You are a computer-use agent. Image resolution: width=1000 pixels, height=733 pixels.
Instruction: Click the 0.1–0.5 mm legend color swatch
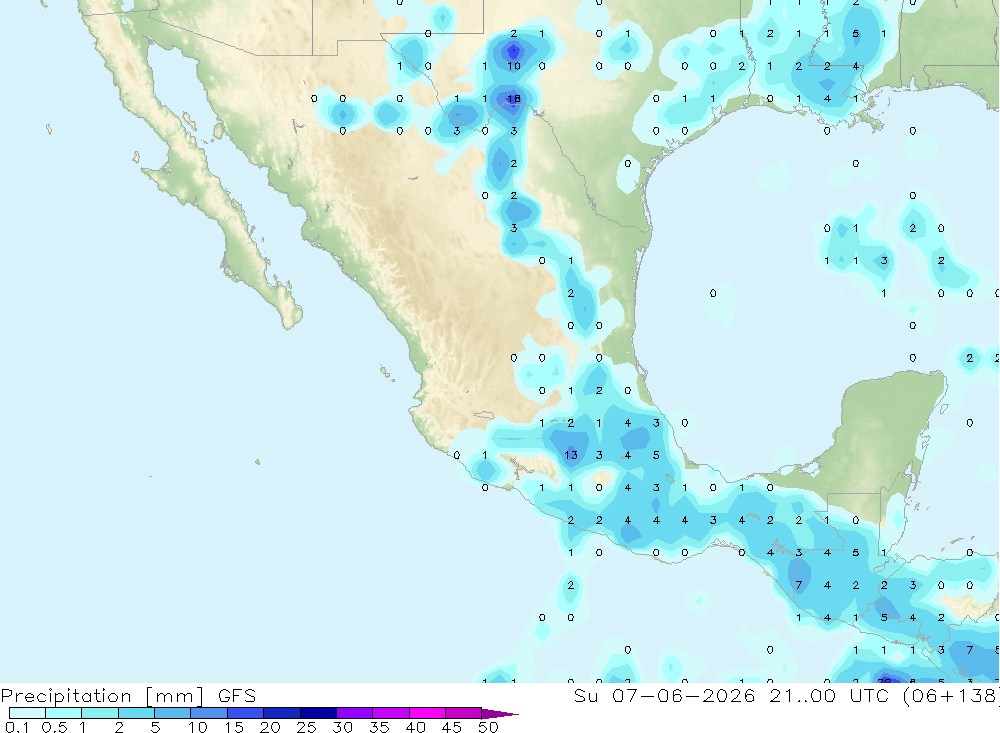click(x=27, y=713)
